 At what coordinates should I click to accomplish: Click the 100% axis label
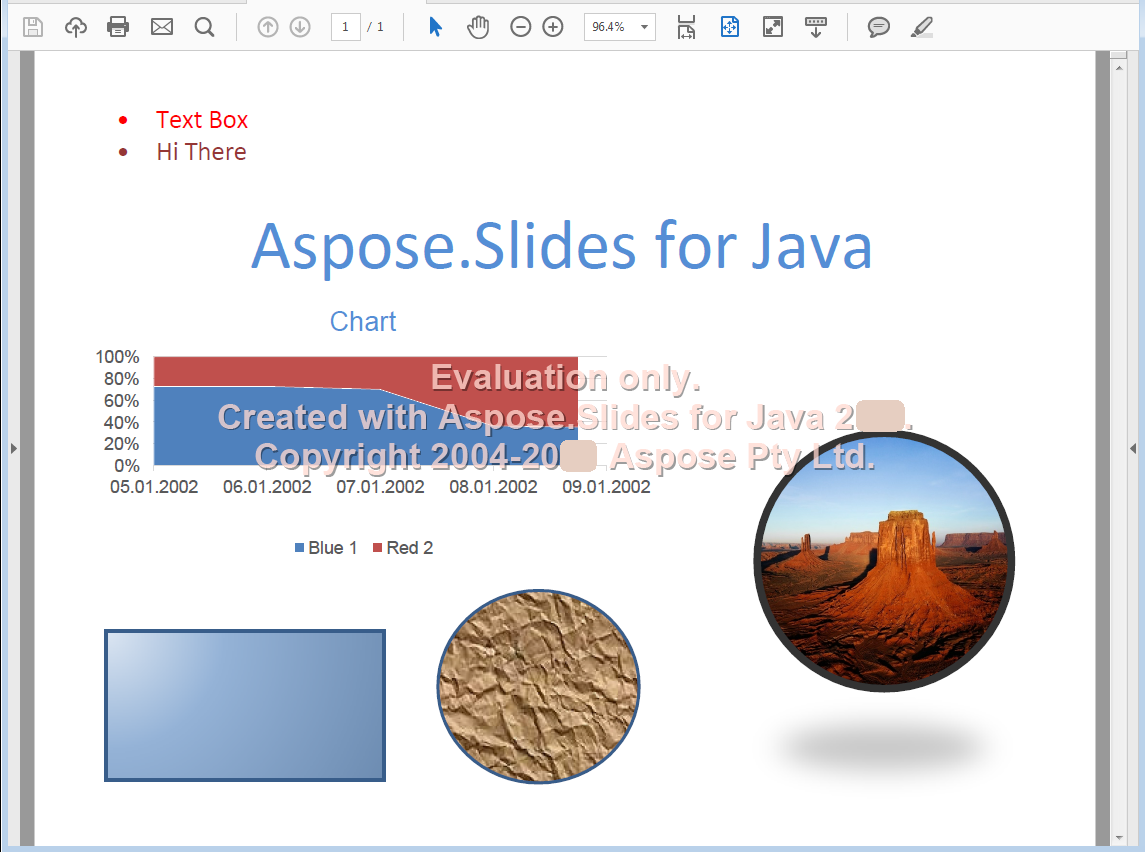click(x=117, y=357)
